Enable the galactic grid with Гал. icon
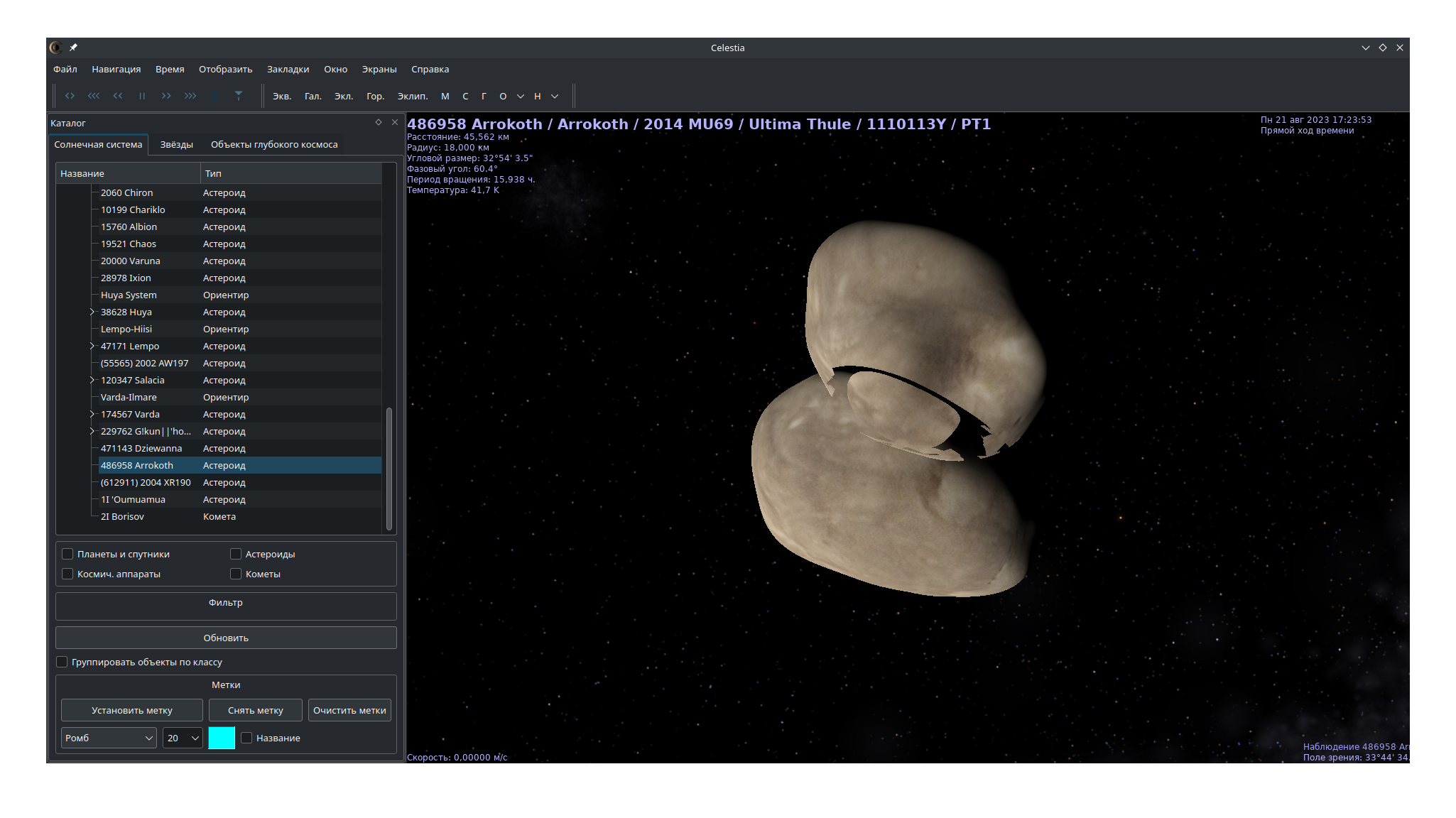Viewport: 1456px width, 818px height. point(312,96)
